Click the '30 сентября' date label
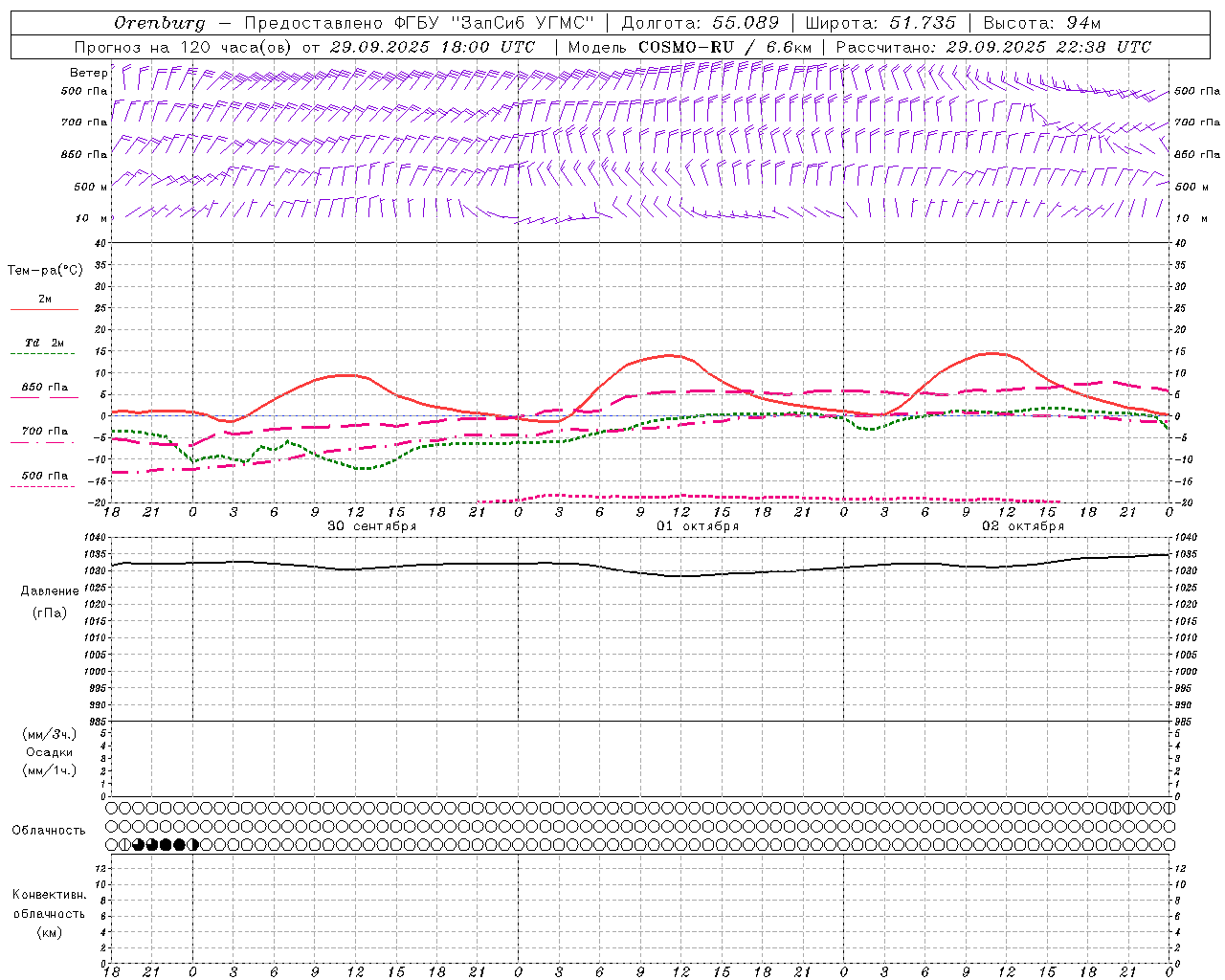Image resolution: width=1225 pixels, height=980 pixels. coord(372,526)
